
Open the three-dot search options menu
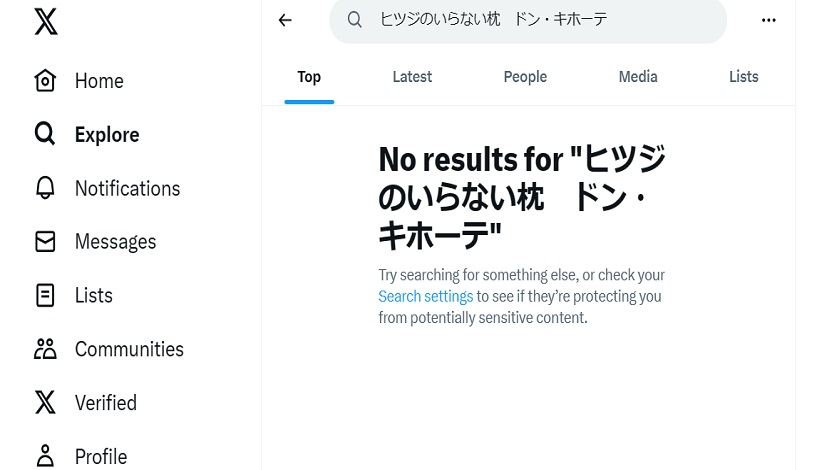click(768, 20)
